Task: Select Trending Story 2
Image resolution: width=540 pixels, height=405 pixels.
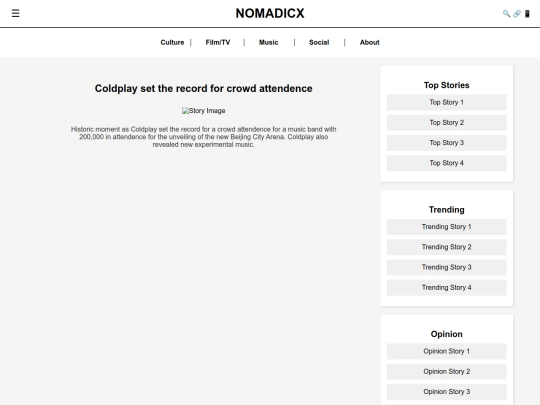Action: 447,247
